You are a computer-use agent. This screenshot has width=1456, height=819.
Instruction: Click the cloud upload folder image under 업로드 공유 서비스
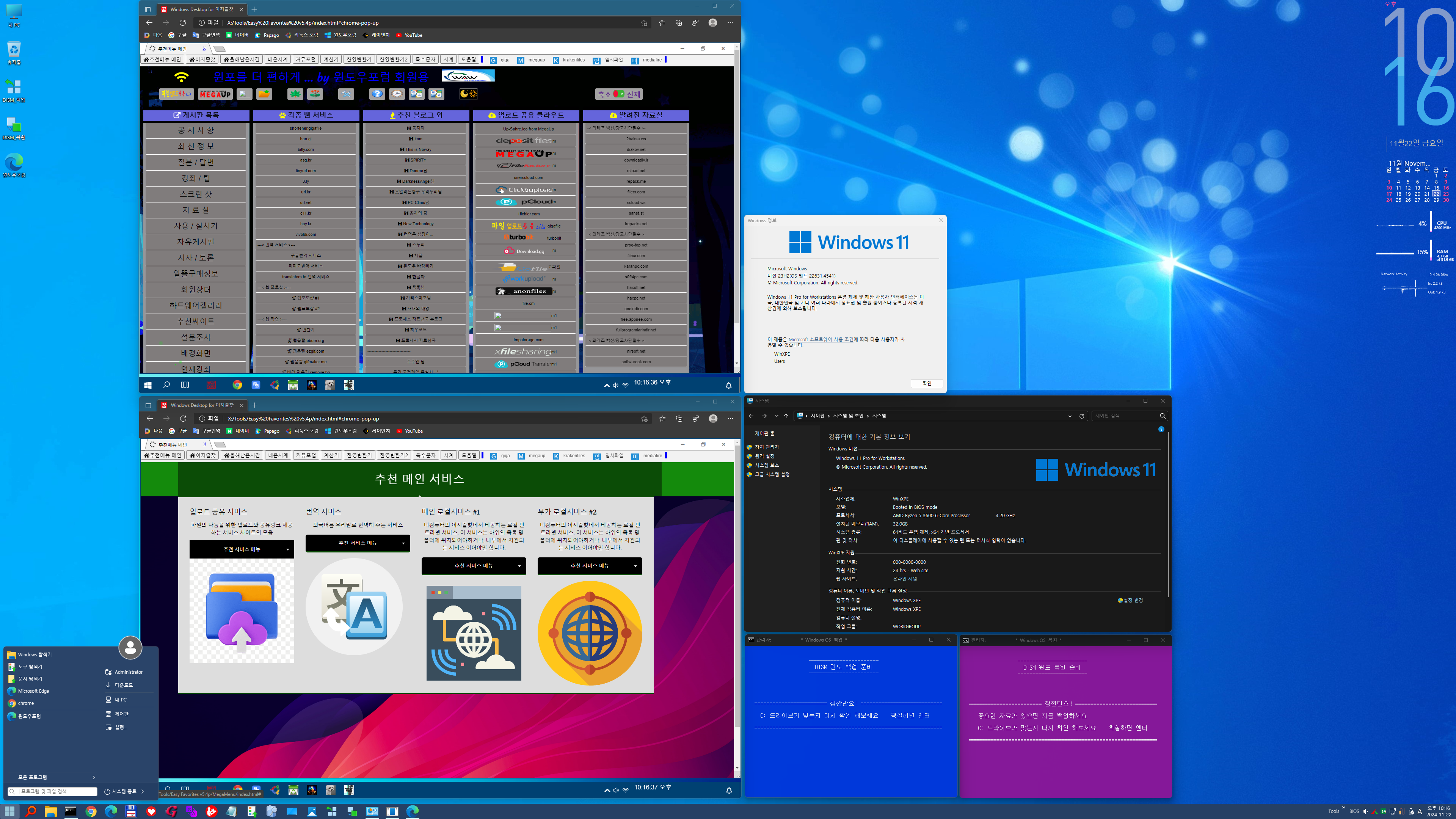(x=242, y=610)
